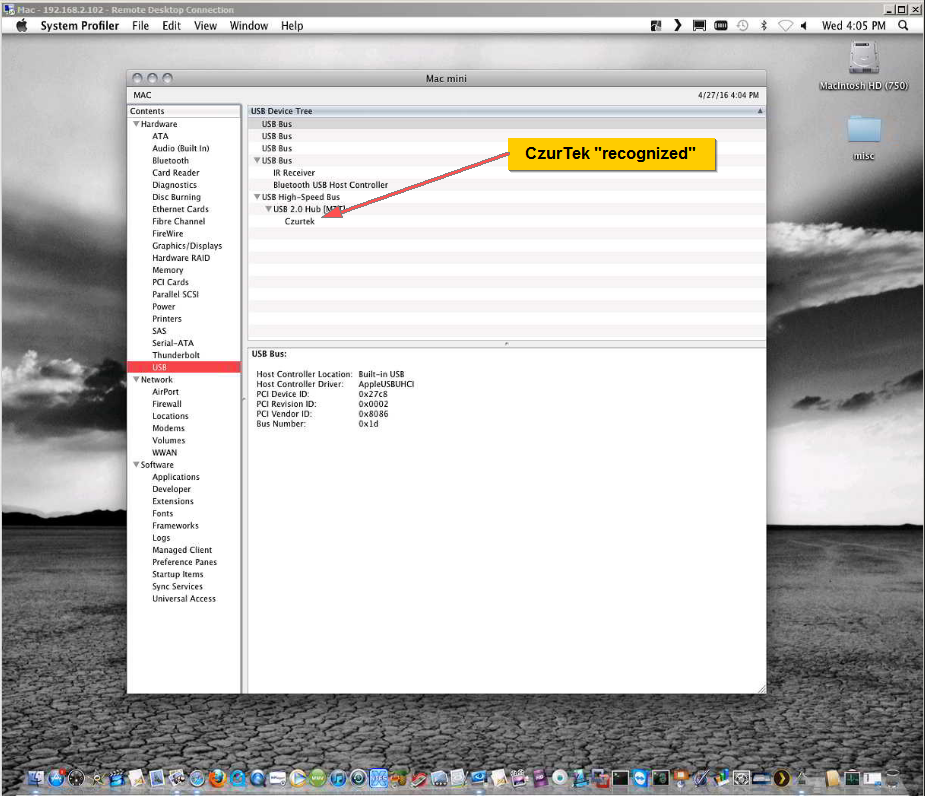Select ATA in Hardware list
925x796 pixels.
[160, 136]
